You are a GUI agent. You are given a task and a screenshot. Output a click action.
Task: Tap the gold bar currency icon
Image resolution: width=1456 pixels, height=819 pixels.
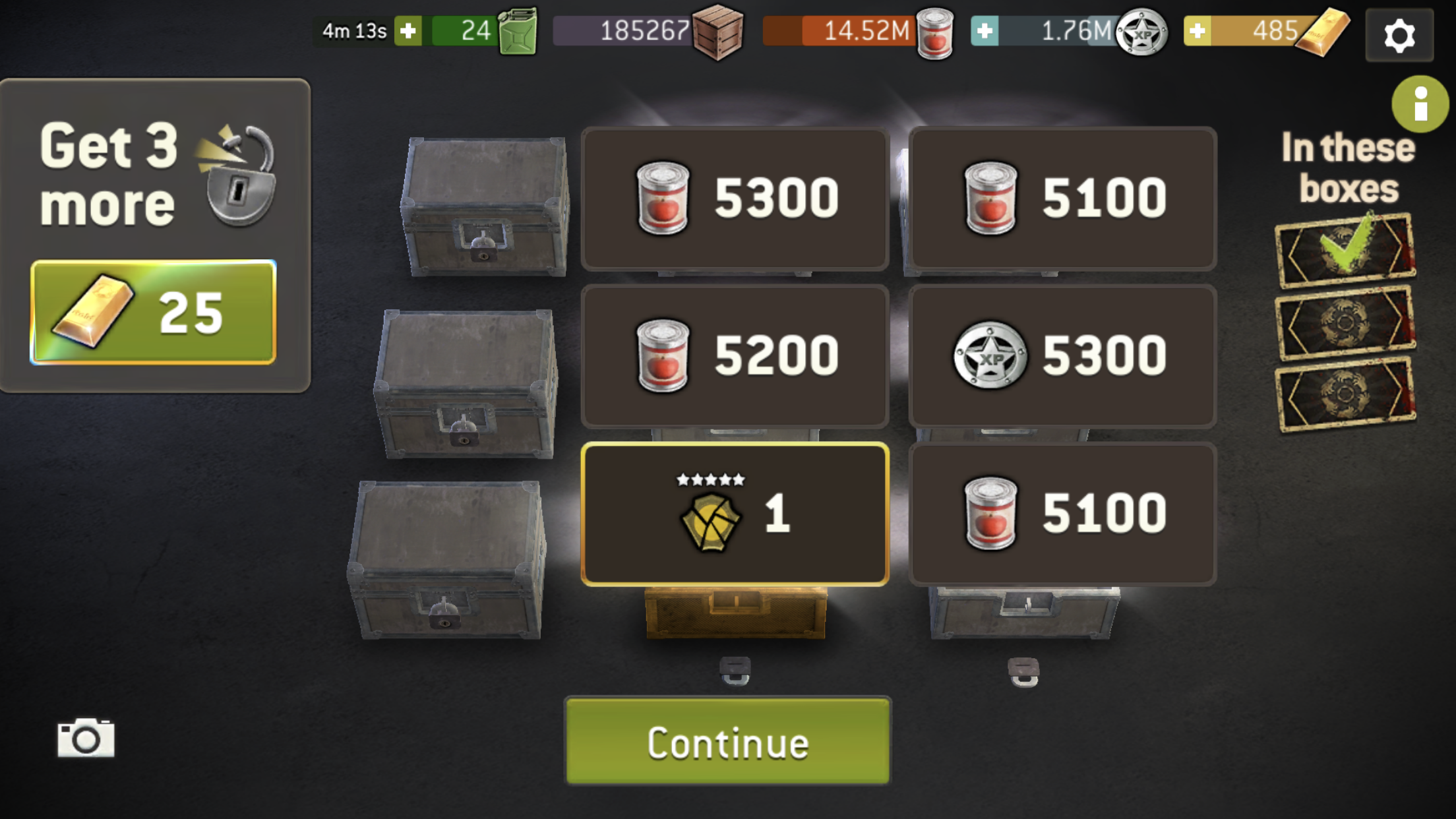coord(1322,32)
